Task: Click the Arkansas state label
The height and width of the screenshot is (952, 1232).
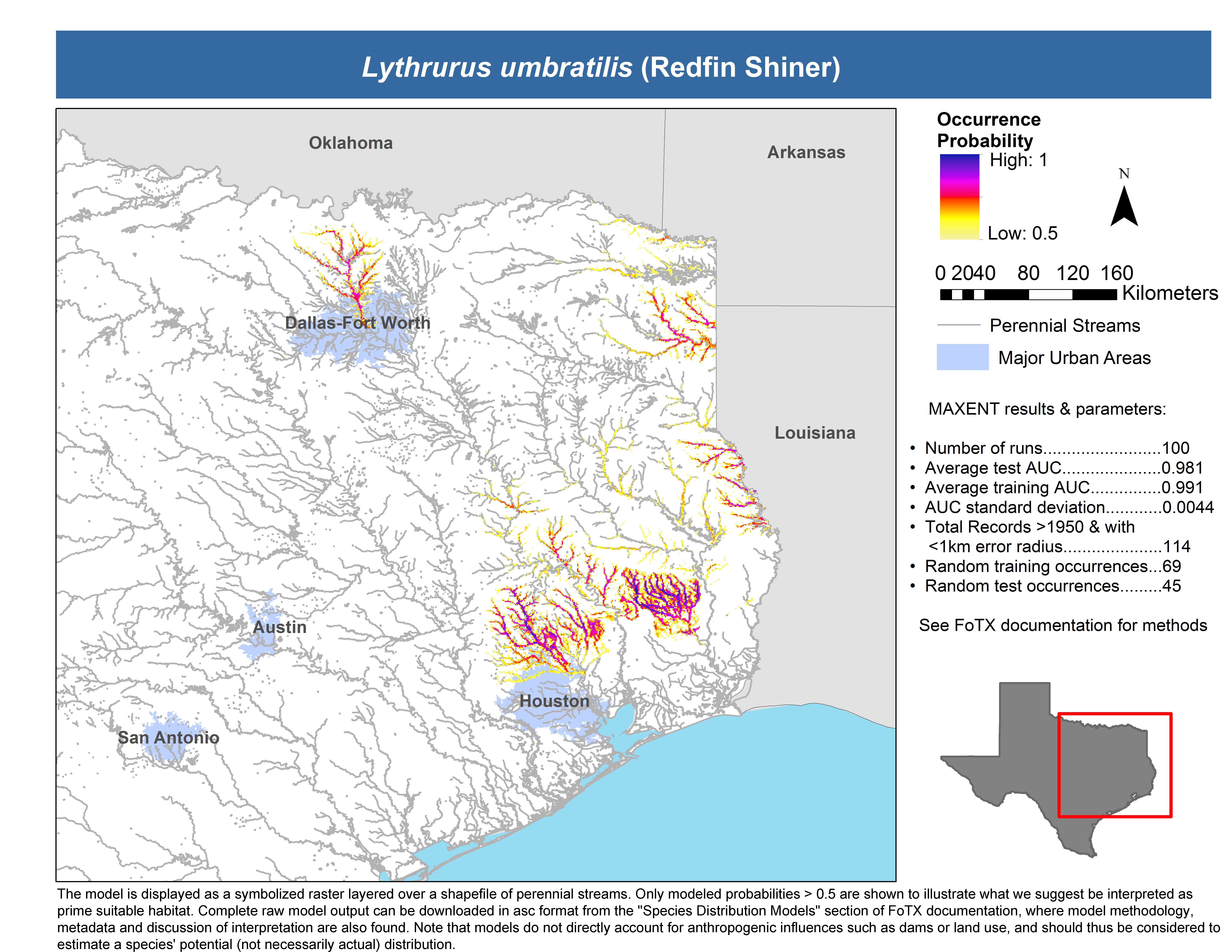Action: (806, 152)
